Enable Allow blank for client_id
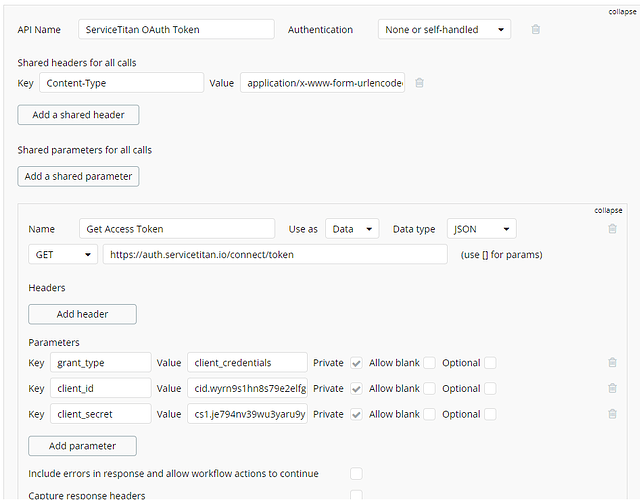 point(429,388)
